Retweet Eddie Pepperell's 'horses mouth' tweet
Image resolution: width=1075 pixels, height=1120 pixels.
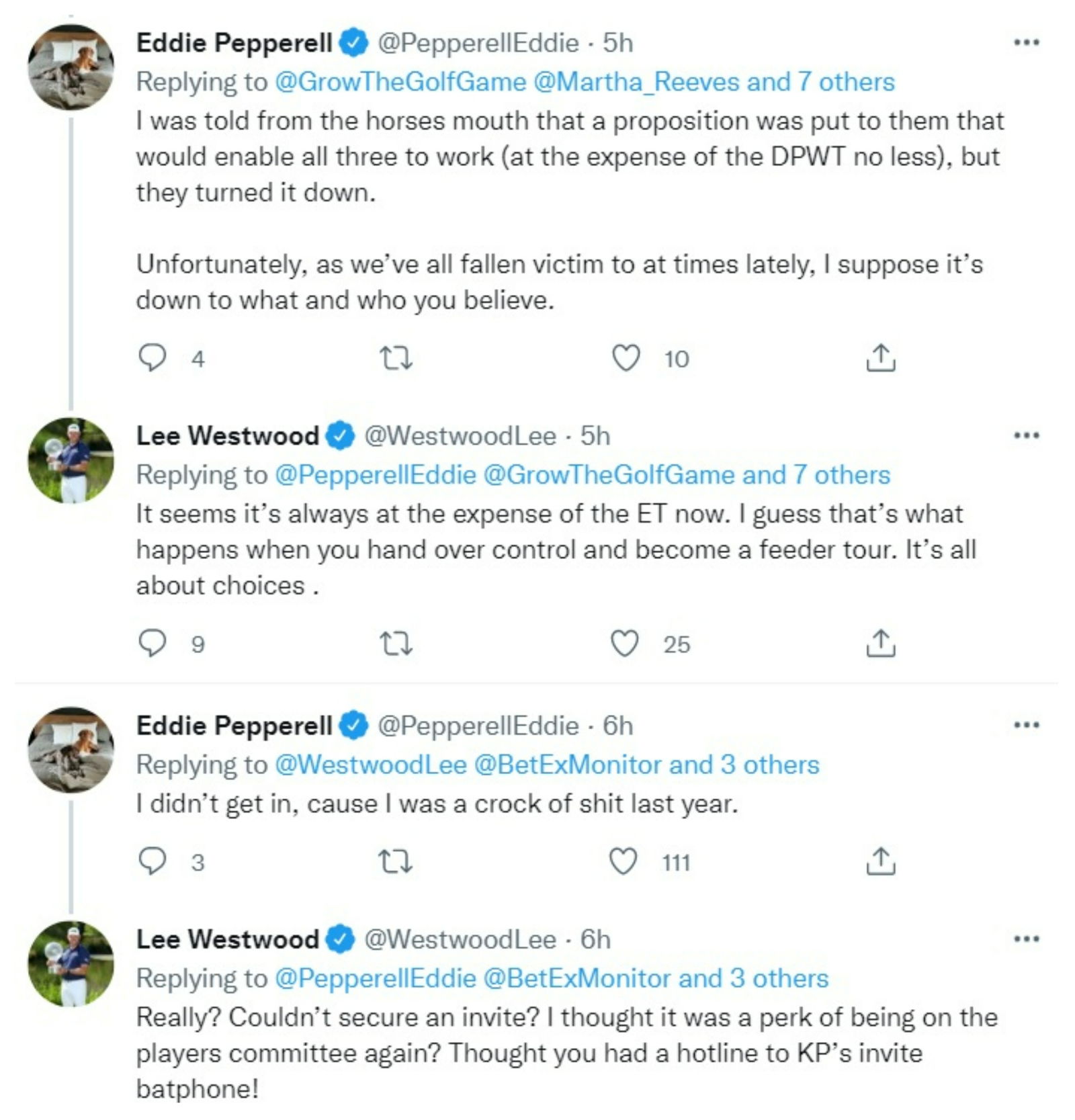click(x=396, y=358)
